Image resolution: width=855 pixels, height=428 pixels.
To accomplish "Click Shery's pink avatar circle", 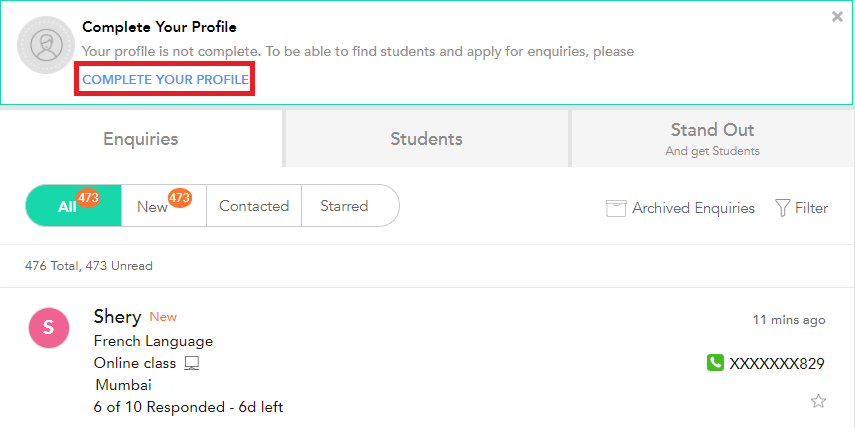I will [49, 328].
